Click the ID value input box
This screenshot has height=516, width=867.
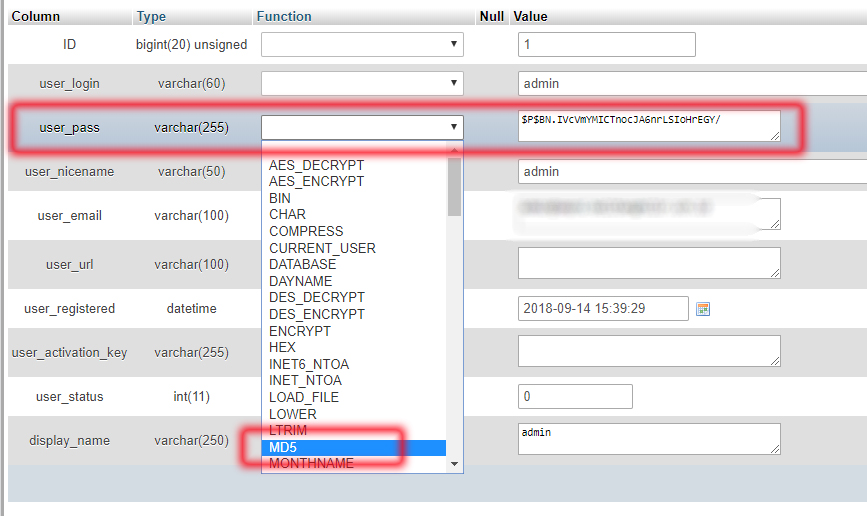point(606,45)
